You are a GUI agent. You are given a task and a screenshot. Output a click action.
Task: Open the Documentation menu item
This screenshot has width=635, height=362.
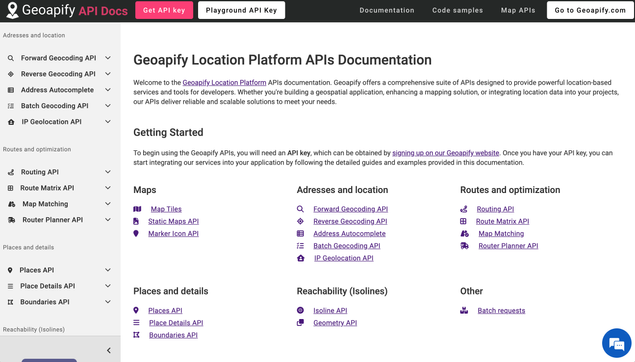point(387,11)
